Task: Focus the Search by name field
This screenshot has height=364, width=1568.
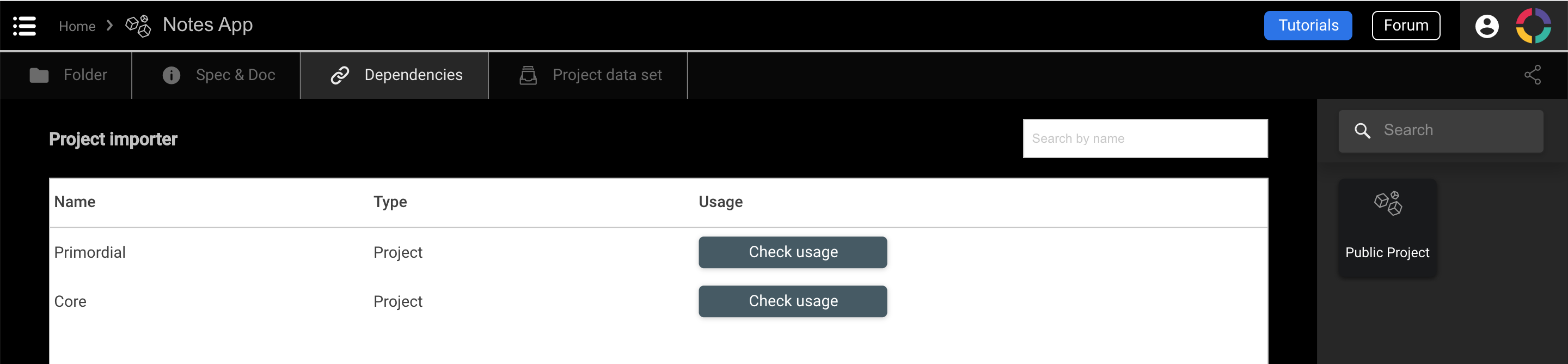Action: [1144, 138]
